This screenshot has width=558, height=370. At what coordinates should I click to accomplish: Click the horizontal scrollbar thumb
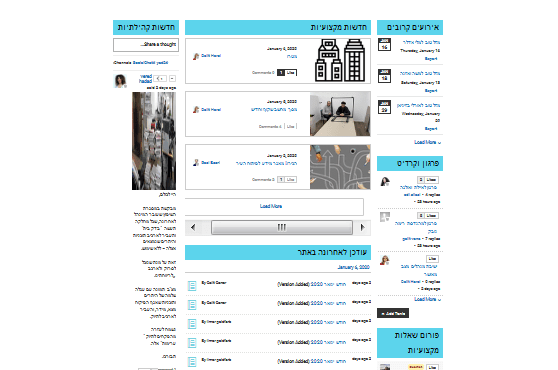[x=282, y=227]
